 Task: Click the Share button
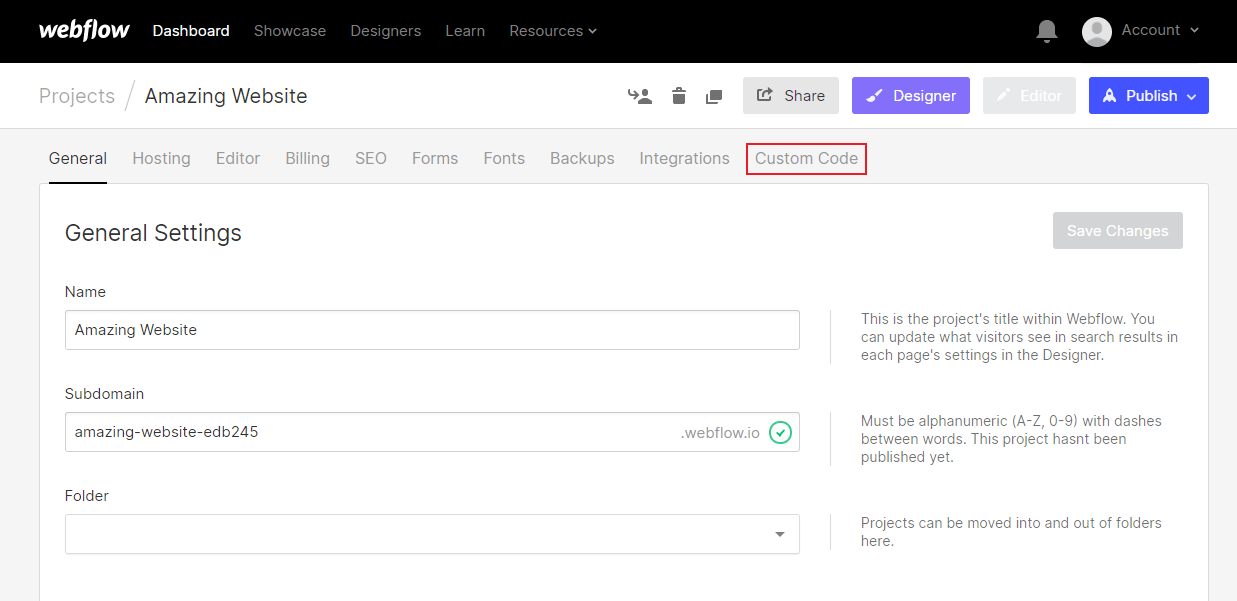(x=791, y=96)
